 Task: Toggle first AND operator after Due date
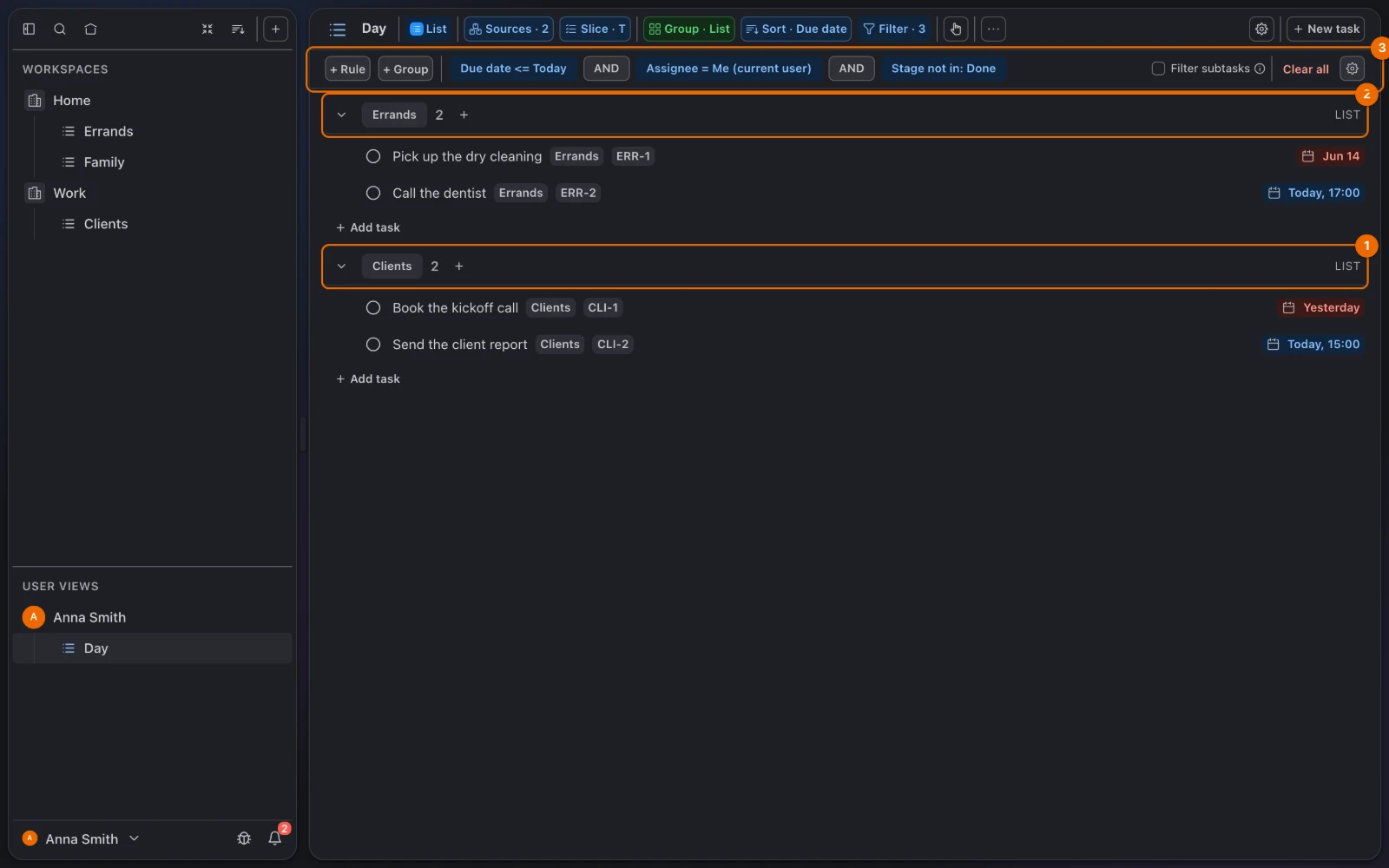[606, 69]
